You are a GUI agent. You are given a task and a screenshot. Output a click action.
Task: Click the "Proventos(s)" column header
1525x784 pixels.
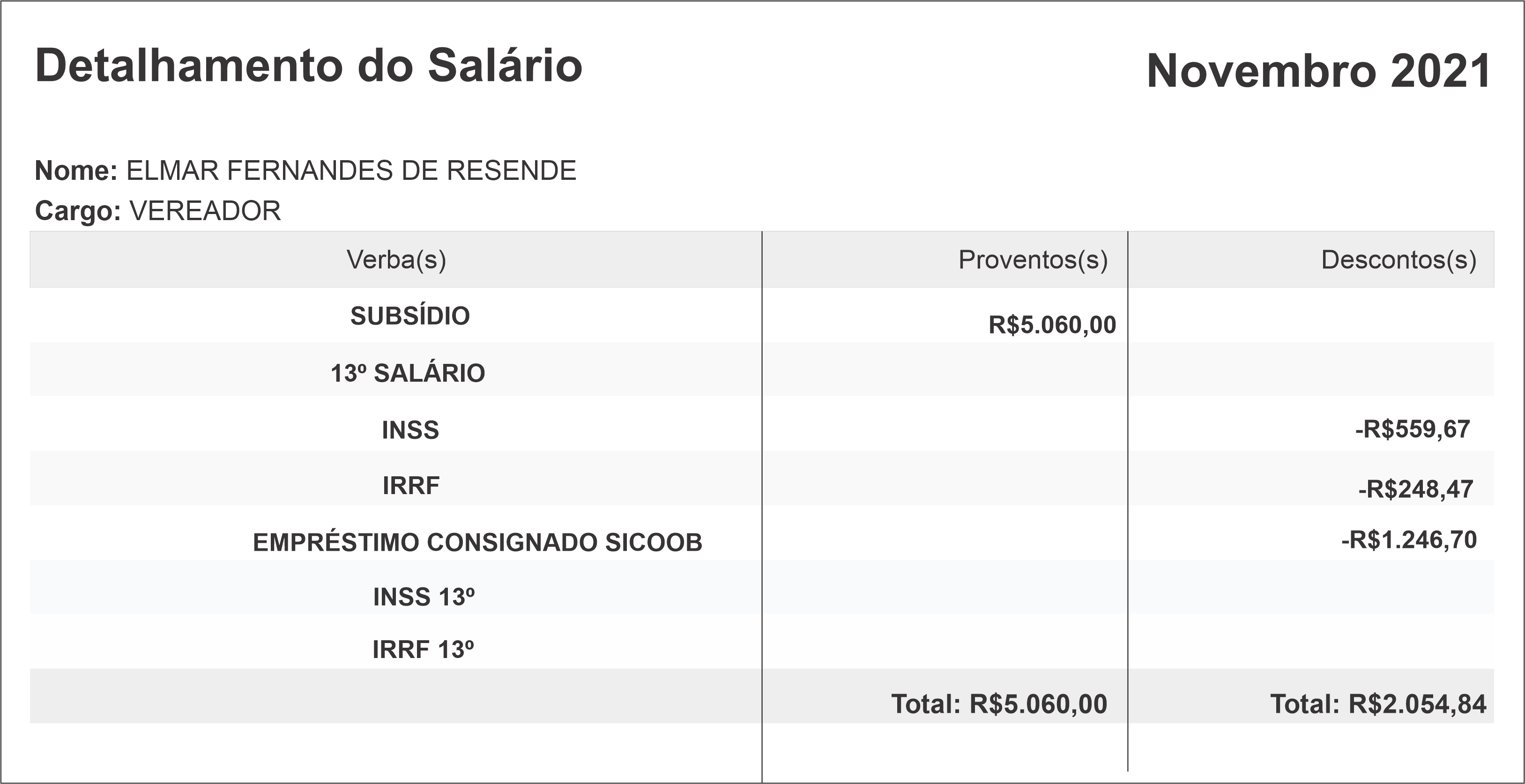coord(1033,260)
